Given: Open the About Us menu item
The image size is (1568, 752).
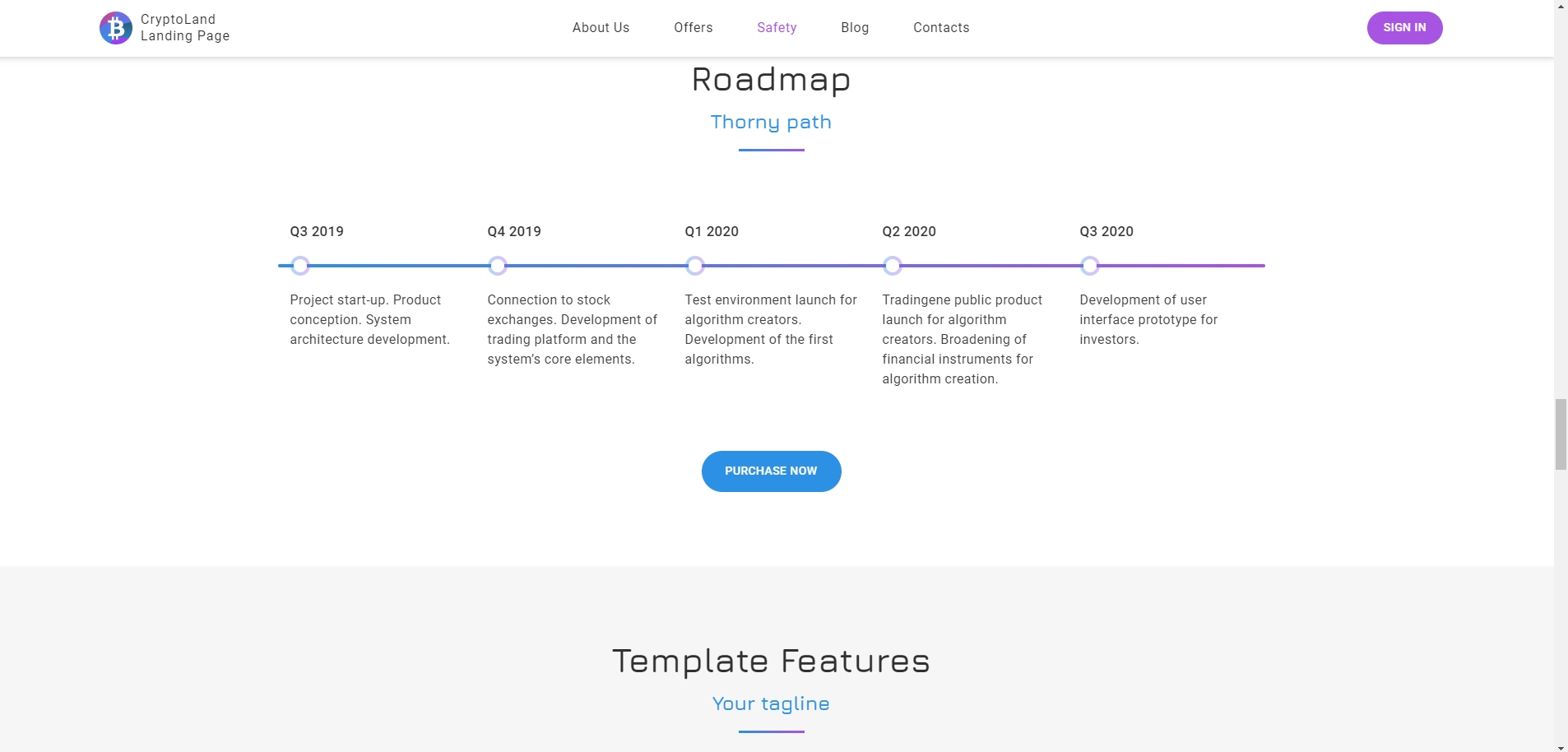Looking at the screenshot, I should coord(601,28).
